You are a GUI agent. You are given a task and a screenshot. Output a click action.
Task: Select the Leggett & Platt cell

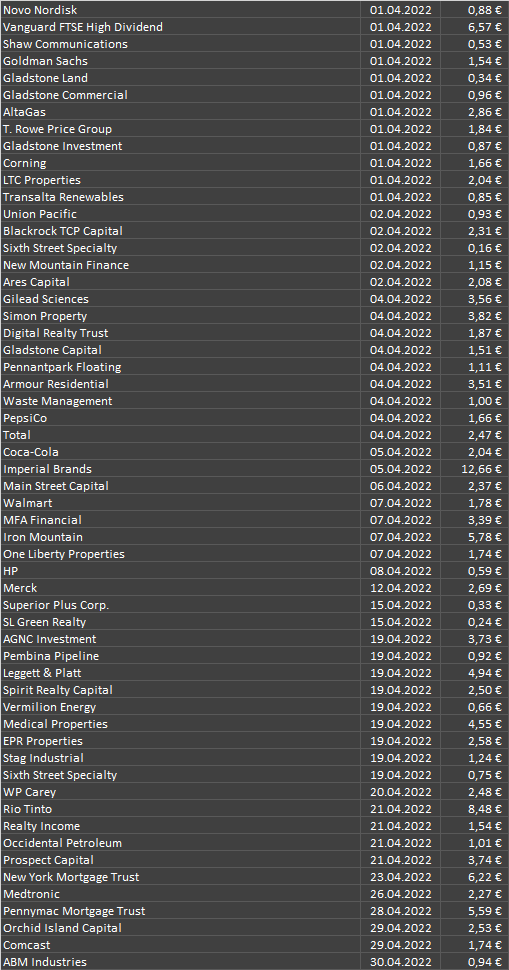[x=181, y=674]
